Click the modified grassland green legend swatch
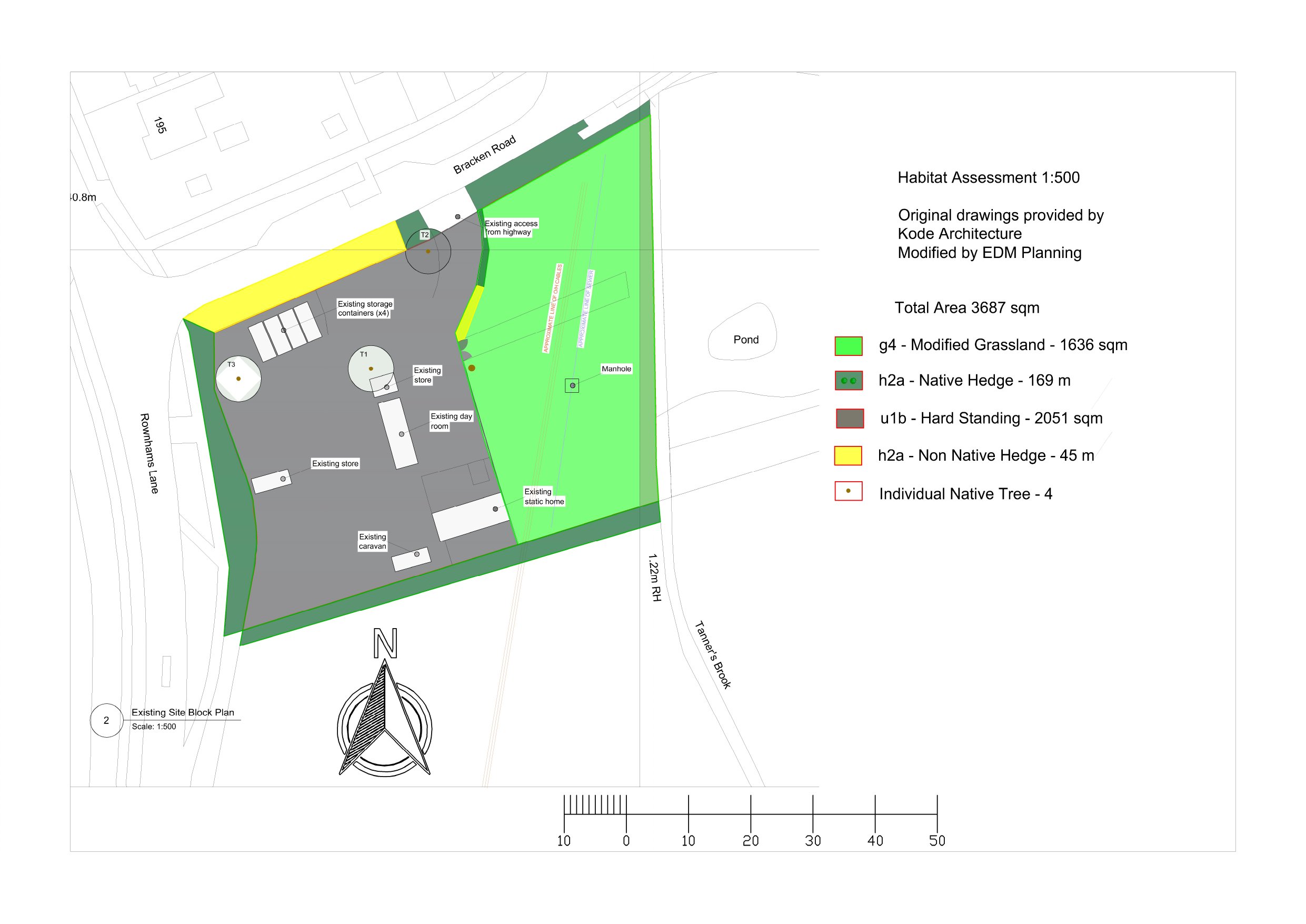1306x924 pixels. pyautogui.click(x=848, y=346)
